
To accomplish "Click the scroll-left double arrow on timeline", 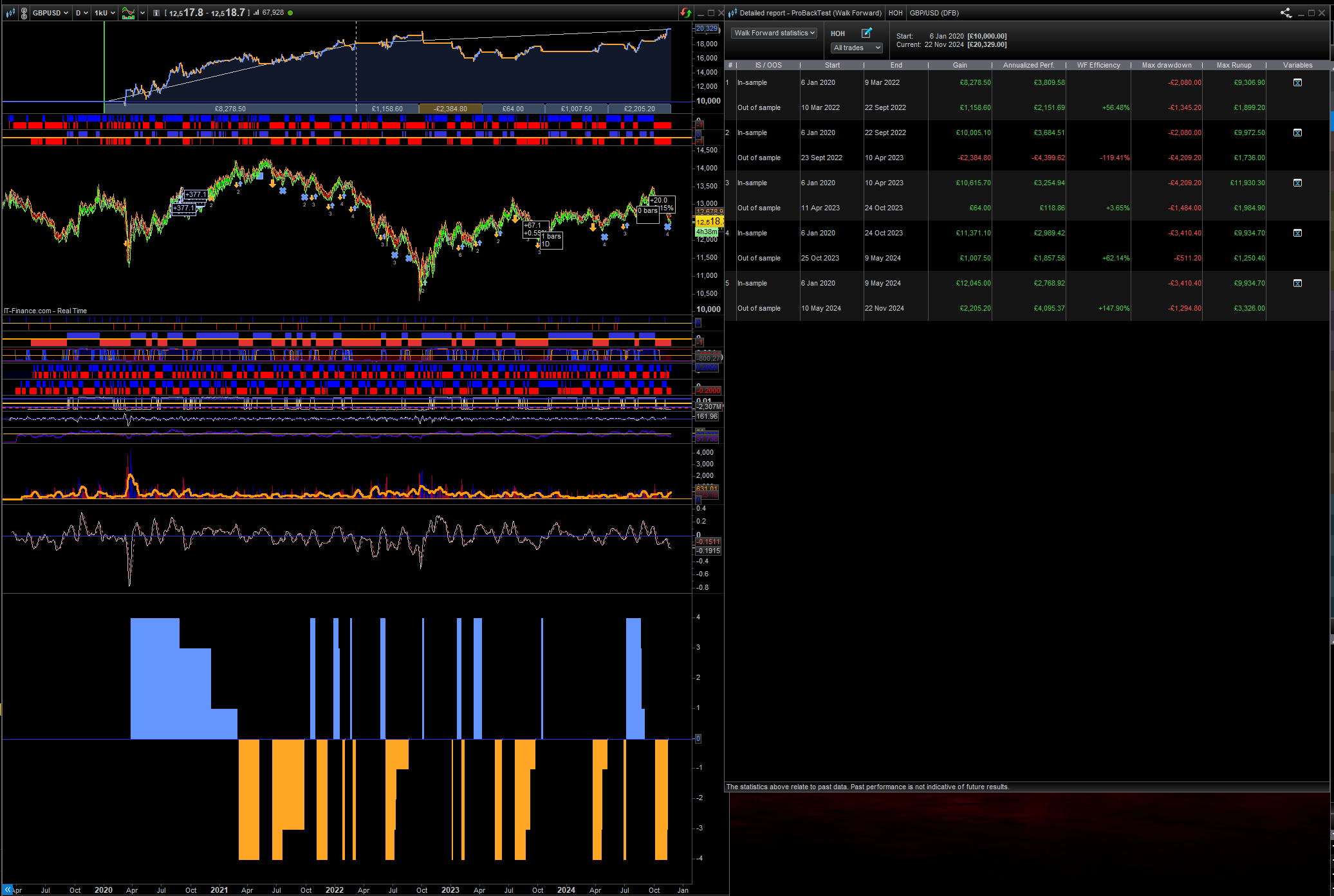I will click(8, 890).
